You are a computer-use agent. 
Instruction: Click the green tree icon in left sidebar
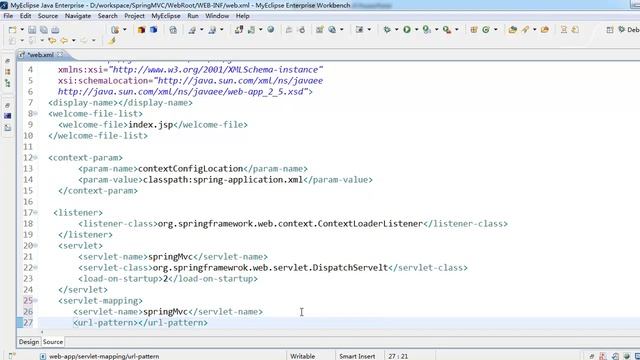[7, 83]
